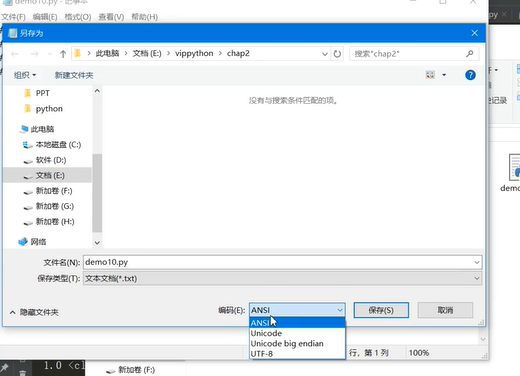This screenshot has width=520, height=376.
Task: Toggle the encoding ANSI combo box
Action: (x=297, y=310)
